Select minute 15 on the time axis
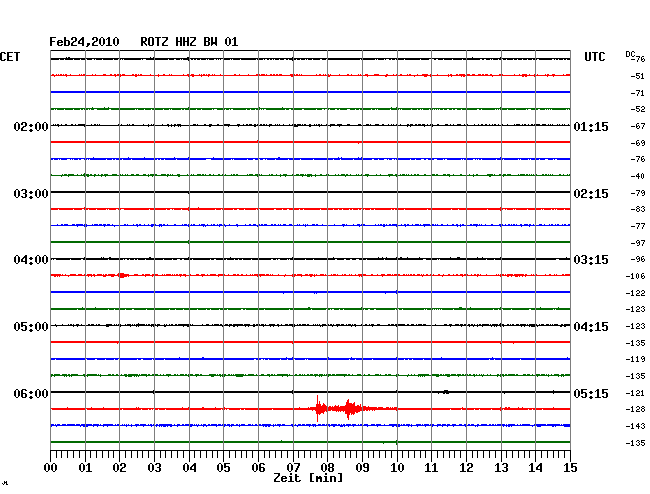 click(570, 468)
